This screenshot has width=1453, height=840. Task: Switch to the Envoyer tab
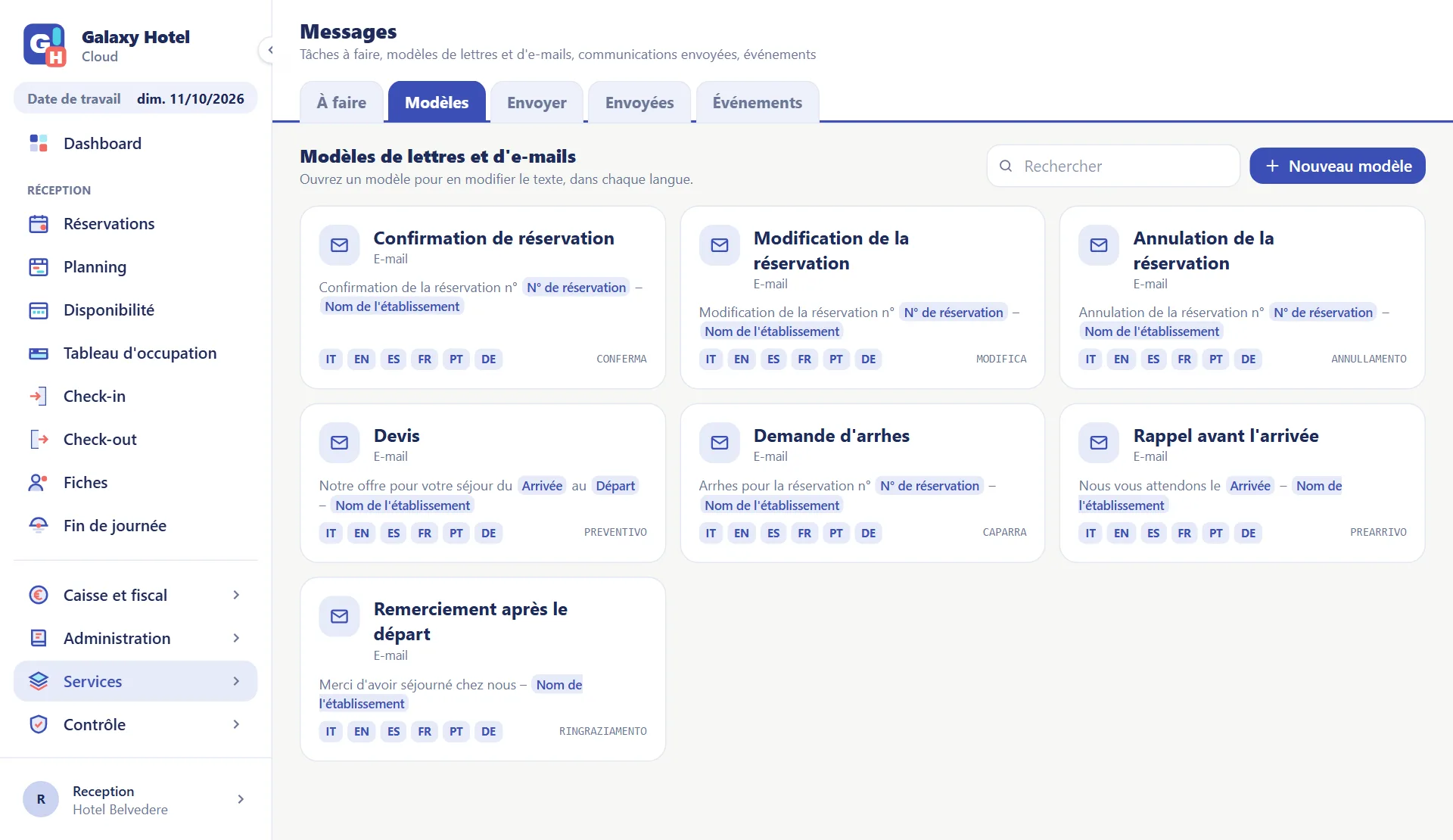pos(537,102)
